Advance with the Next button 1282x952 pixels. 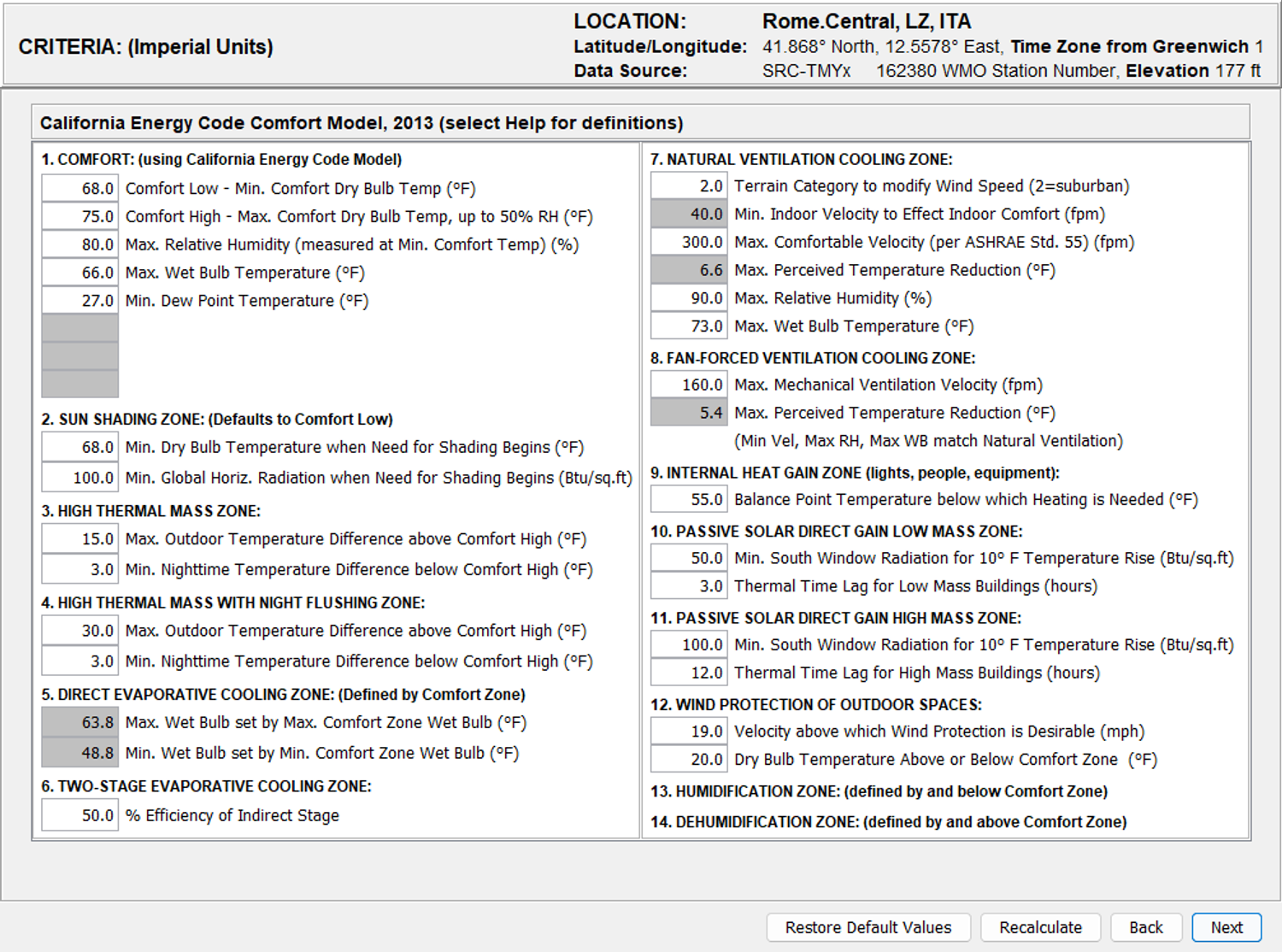(1226, 927)
